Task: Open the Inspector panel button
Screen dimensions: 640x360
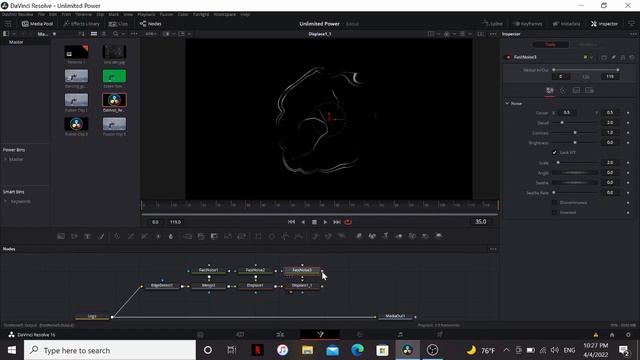Action: [x=604, y=24]
